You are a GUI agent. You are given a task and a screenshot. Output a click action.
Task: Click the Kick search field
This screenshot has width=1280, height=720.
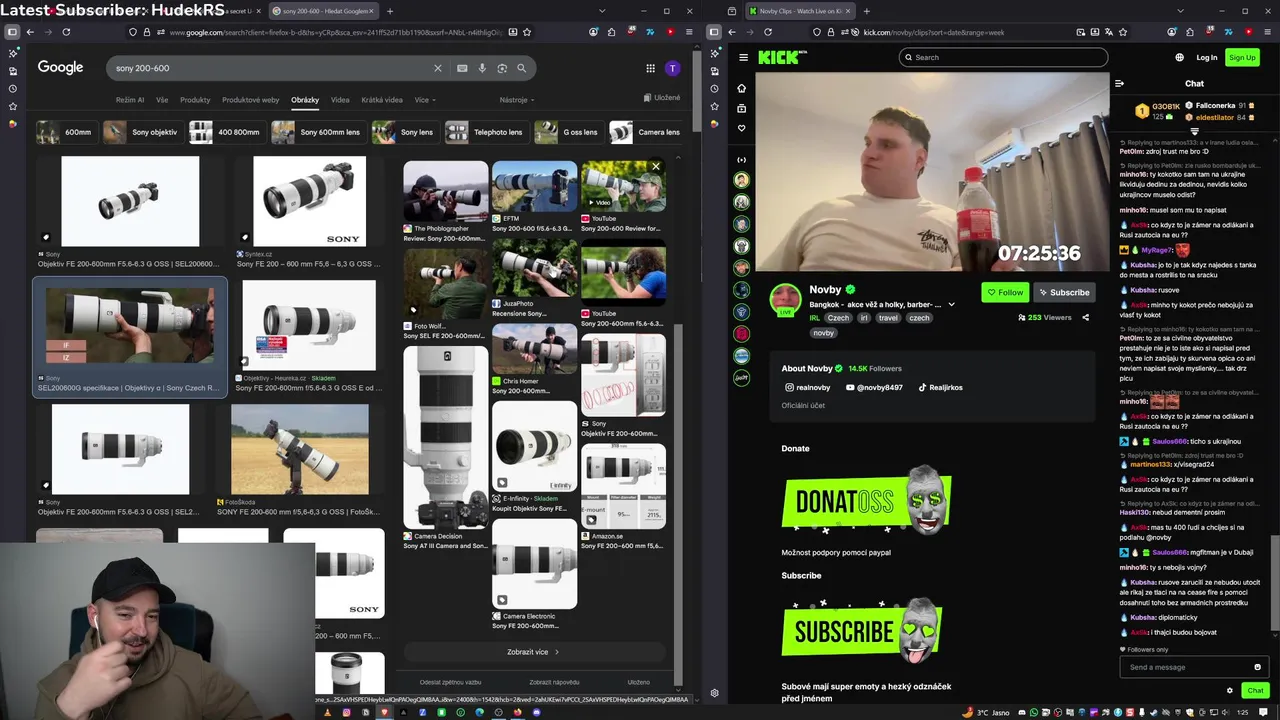1003,57
